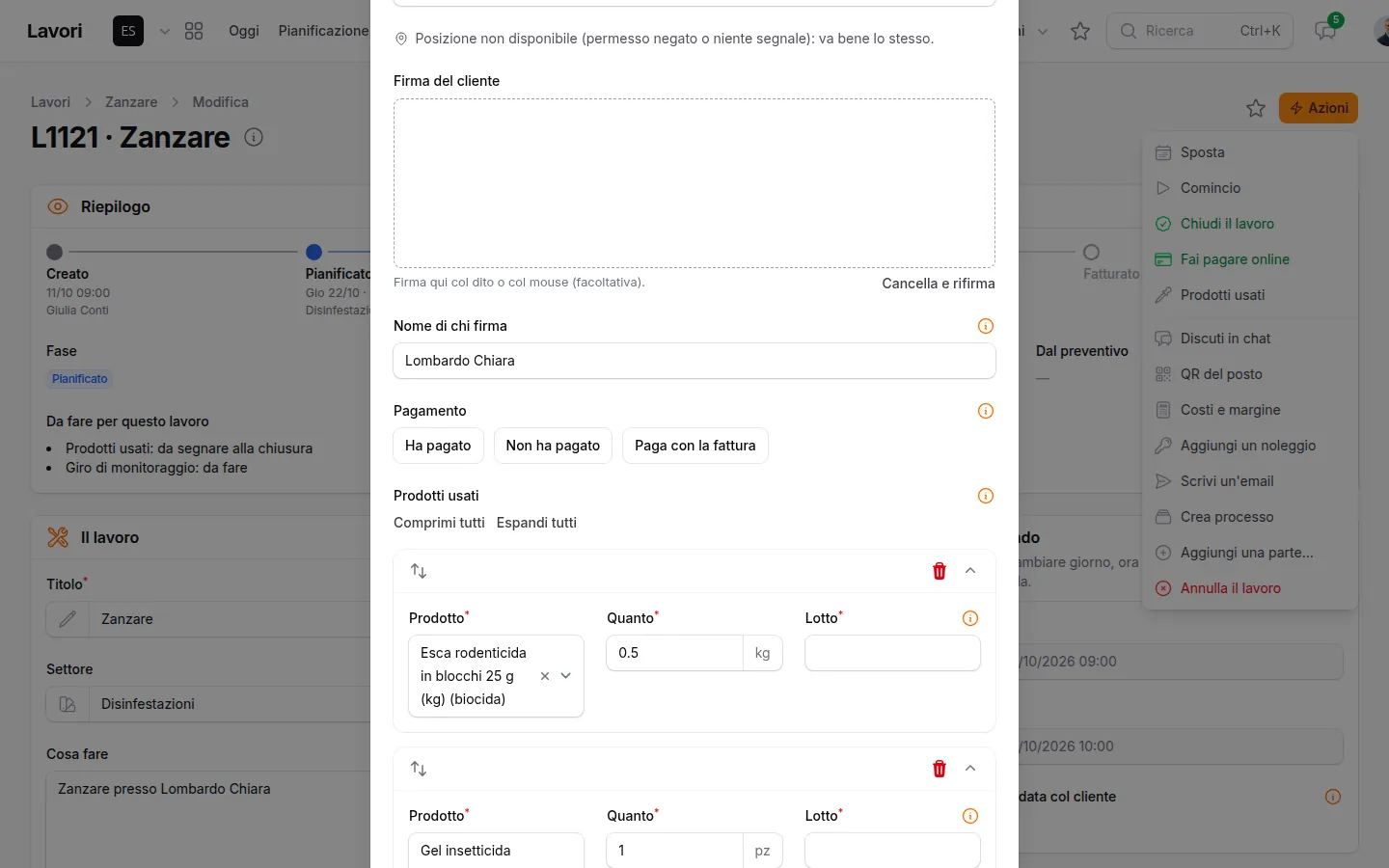Screen dimensions: 1389x868
Task: Click the reorder arrows on Gel insetticida card
Action: click(419, 769)
